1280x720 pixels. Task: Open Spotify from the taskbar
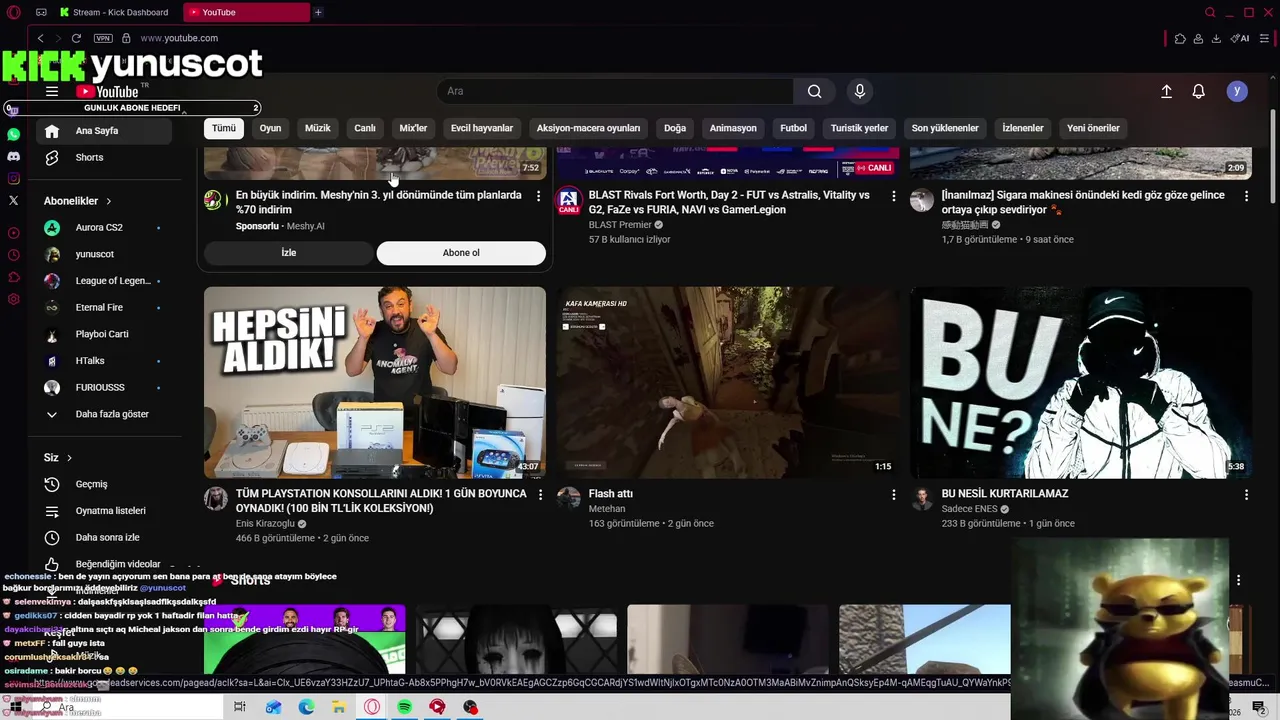click(x=404, y=707)
